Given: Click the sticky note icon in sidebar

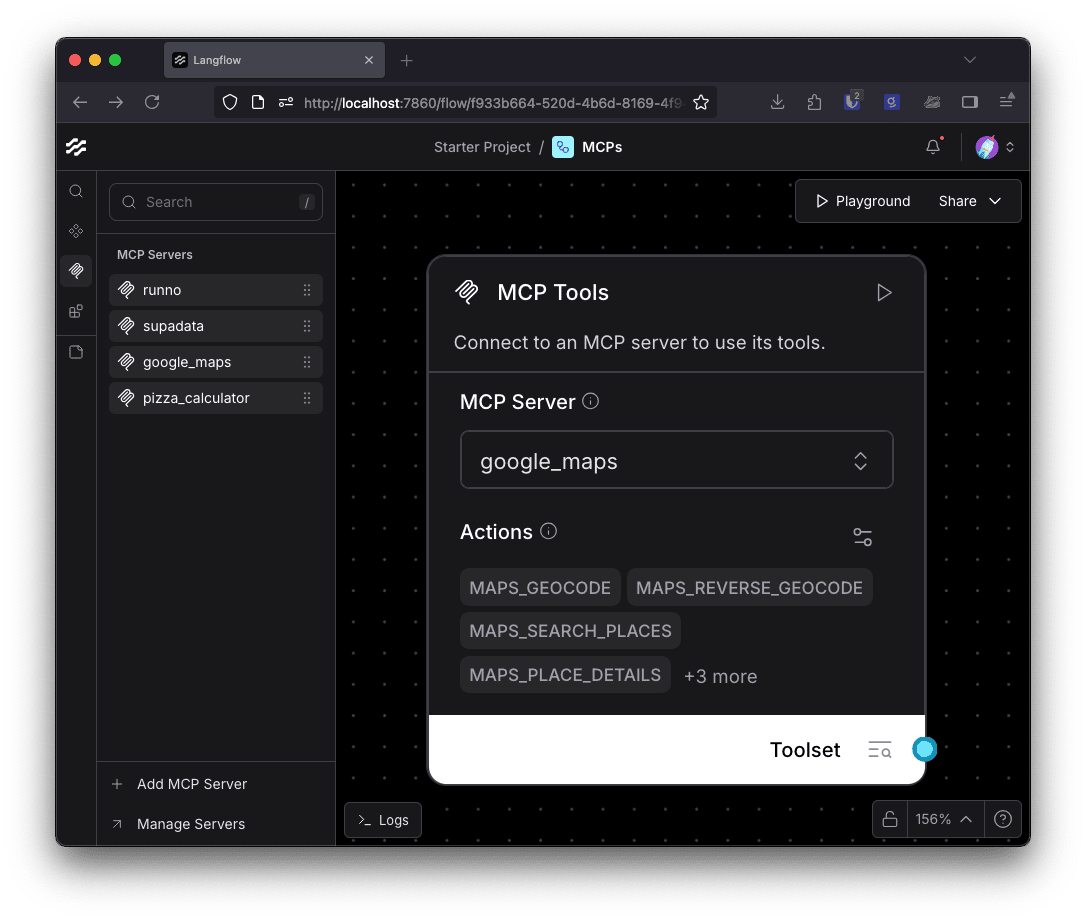Looking at the screenshot, I should pos(76,352).
